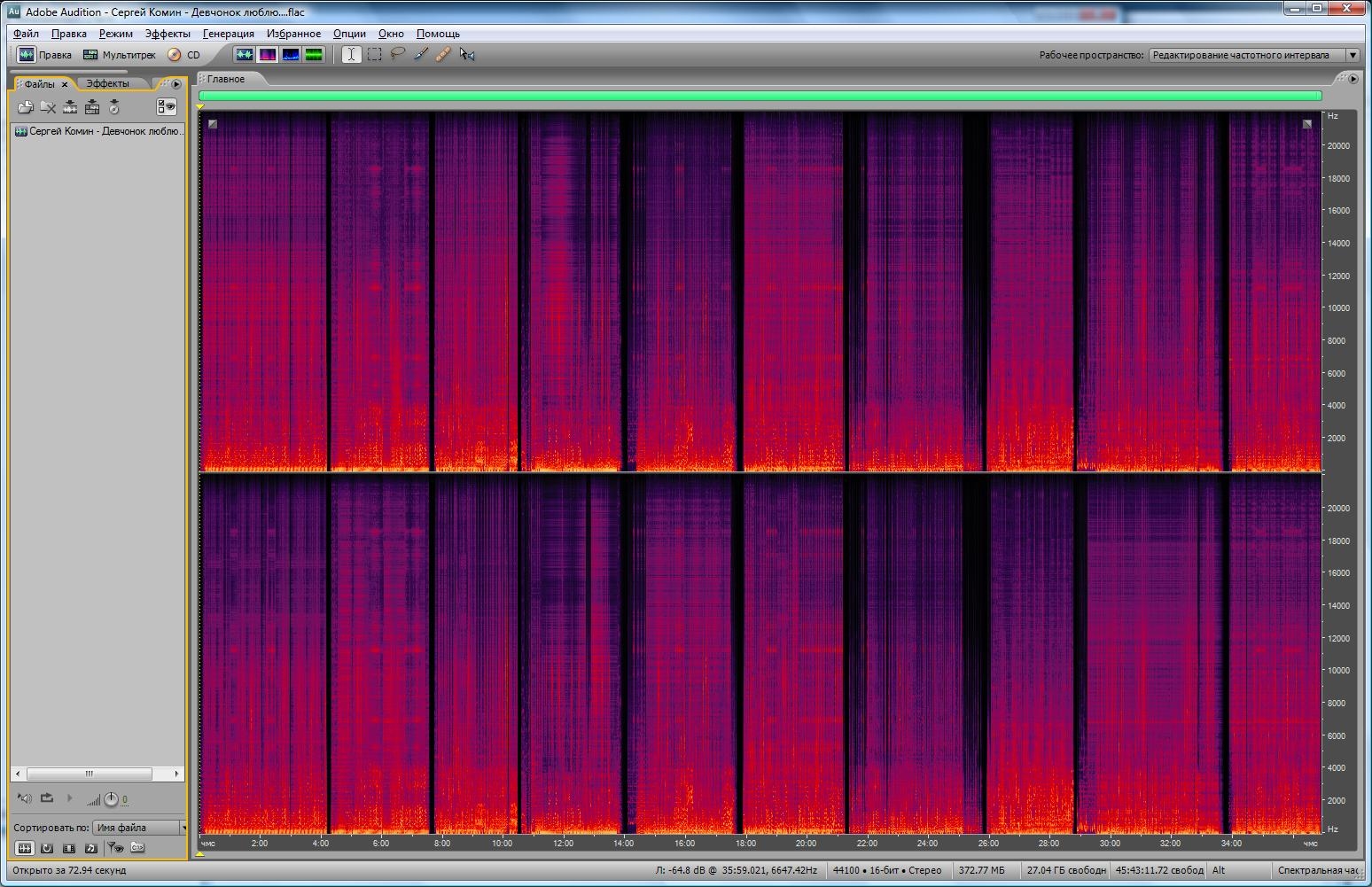
Task: Toggle show full path folder icon
Action: 137,848
